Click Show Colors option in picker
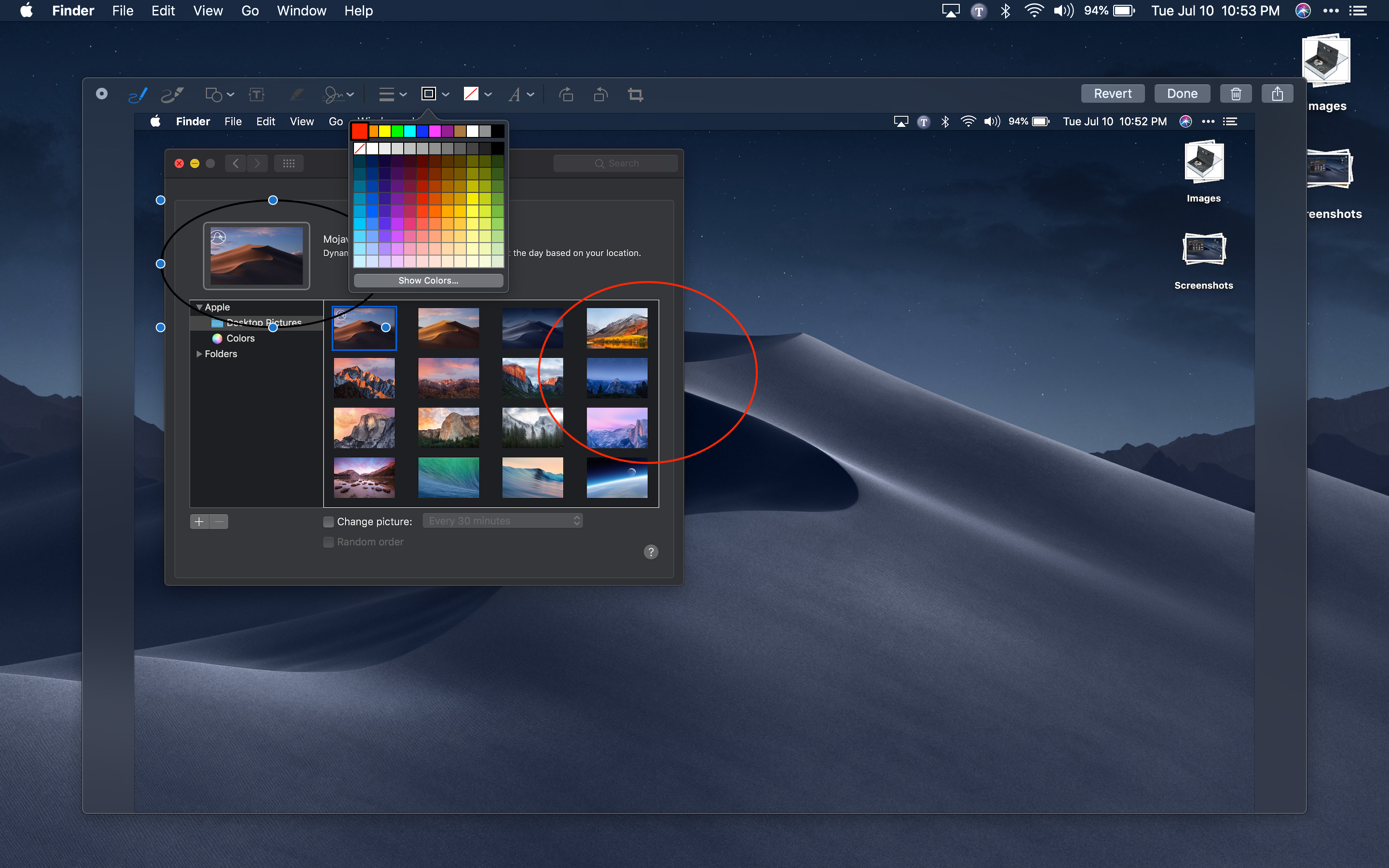Screen dimensions: 1389x868 click(428, 280)
